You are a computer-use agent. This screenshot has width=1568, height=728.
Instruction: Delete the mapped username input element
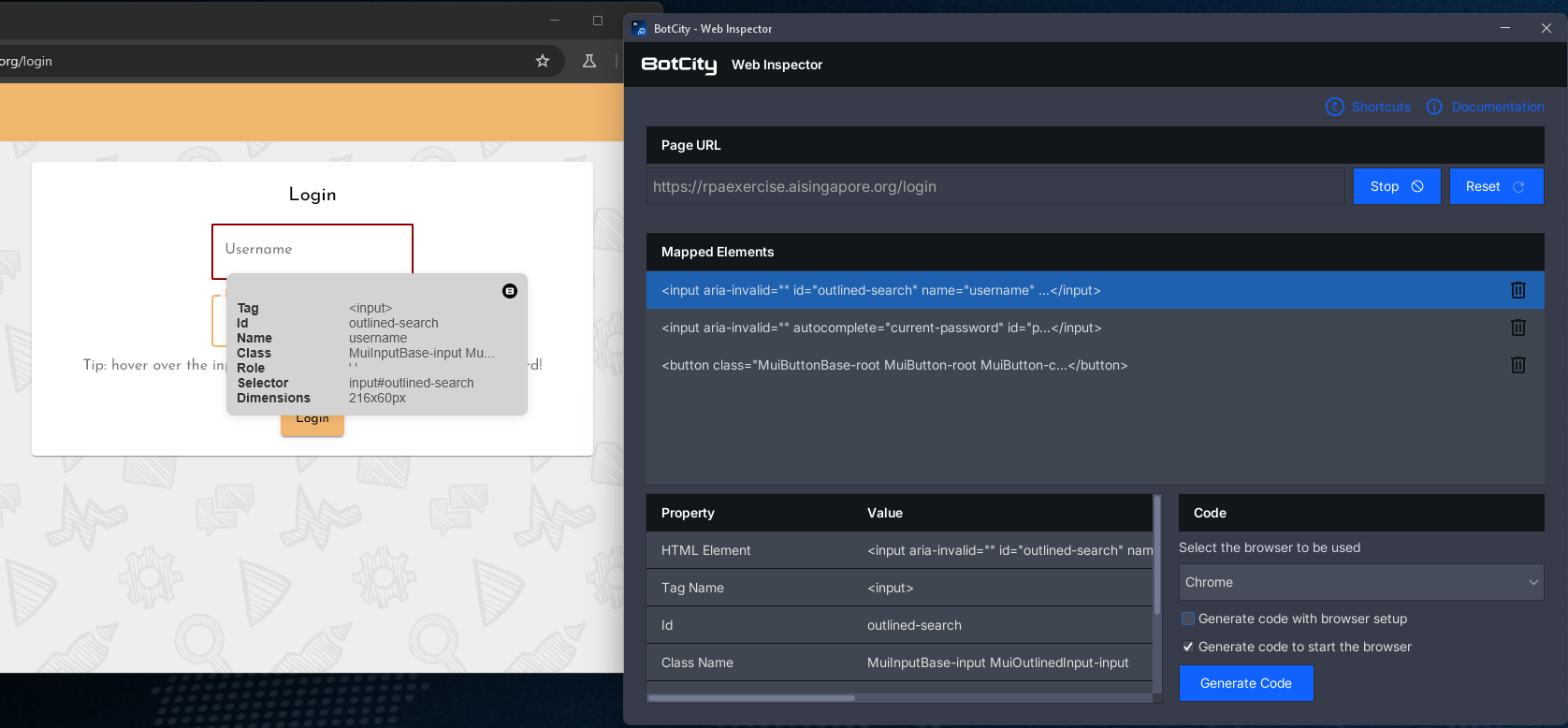[1517, 290]
